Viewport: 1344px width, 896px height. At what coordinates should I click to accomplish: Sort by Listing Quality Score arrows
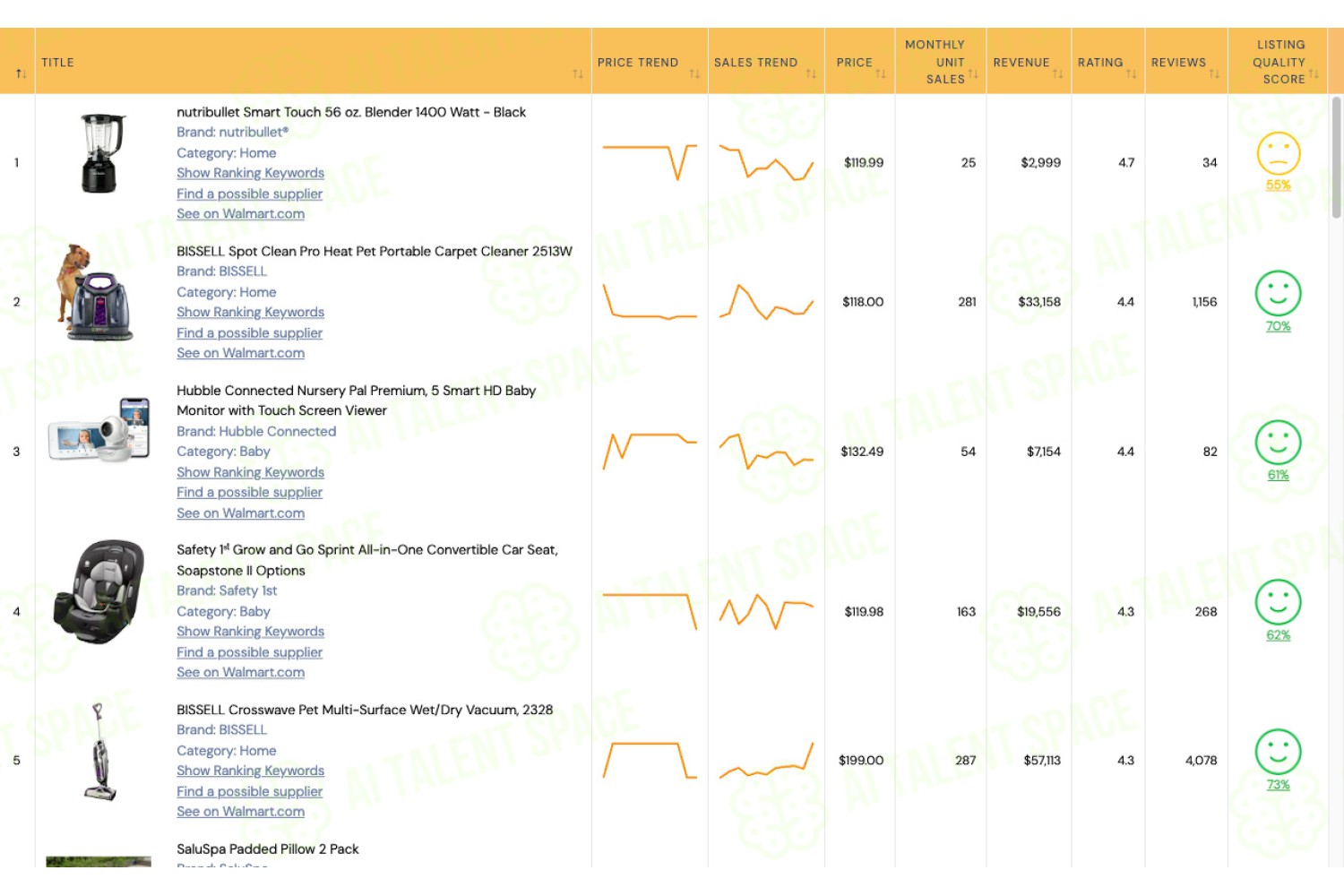point(1314,73)
